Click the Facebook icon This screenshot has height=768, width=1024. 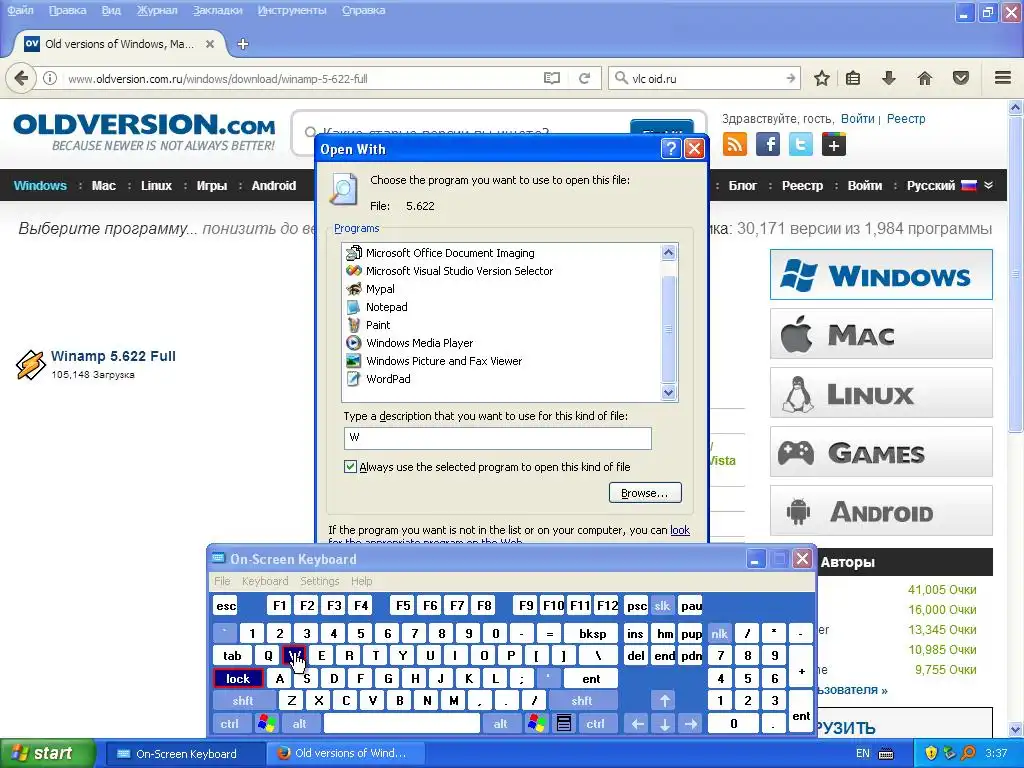click(x=768, y=144)
